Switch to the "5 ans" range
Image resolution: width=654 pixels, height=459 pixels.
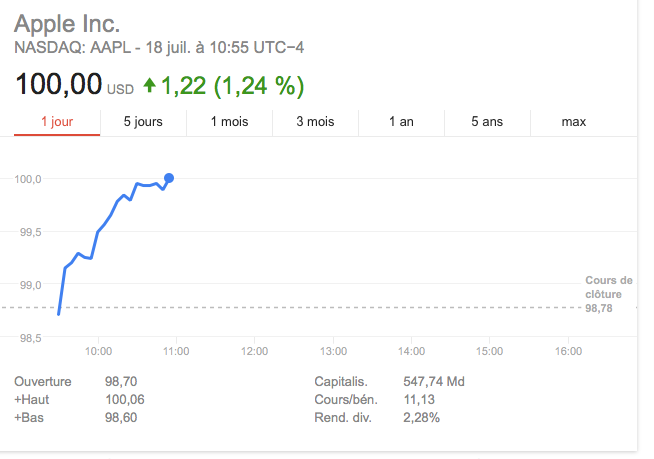click(x=488, y=122)
